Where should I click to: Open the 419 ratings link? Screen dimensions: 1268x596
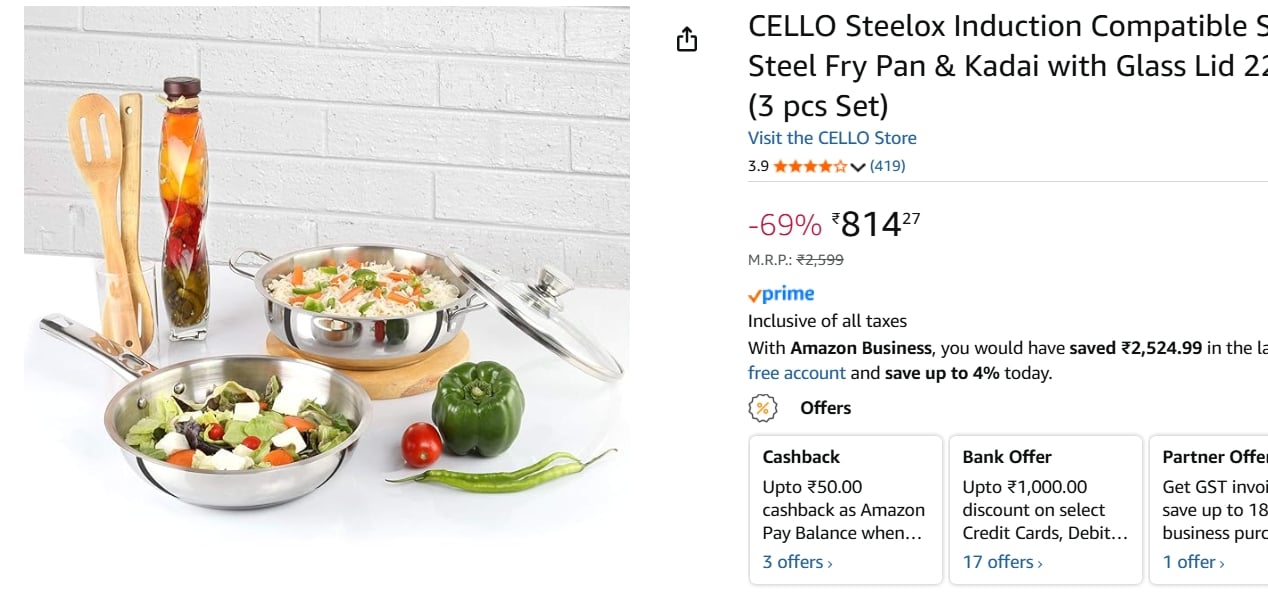coord(887,167)
